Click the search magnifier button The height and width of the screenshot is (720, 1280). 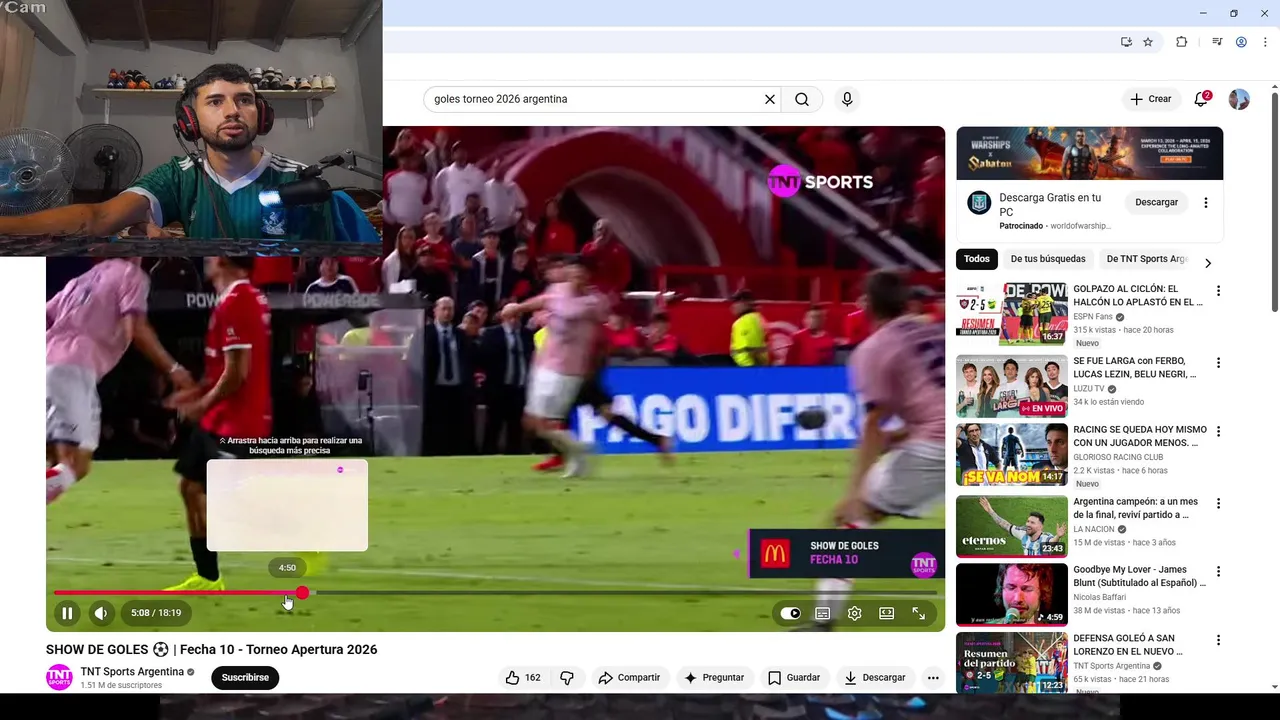[x=802, y=99]
